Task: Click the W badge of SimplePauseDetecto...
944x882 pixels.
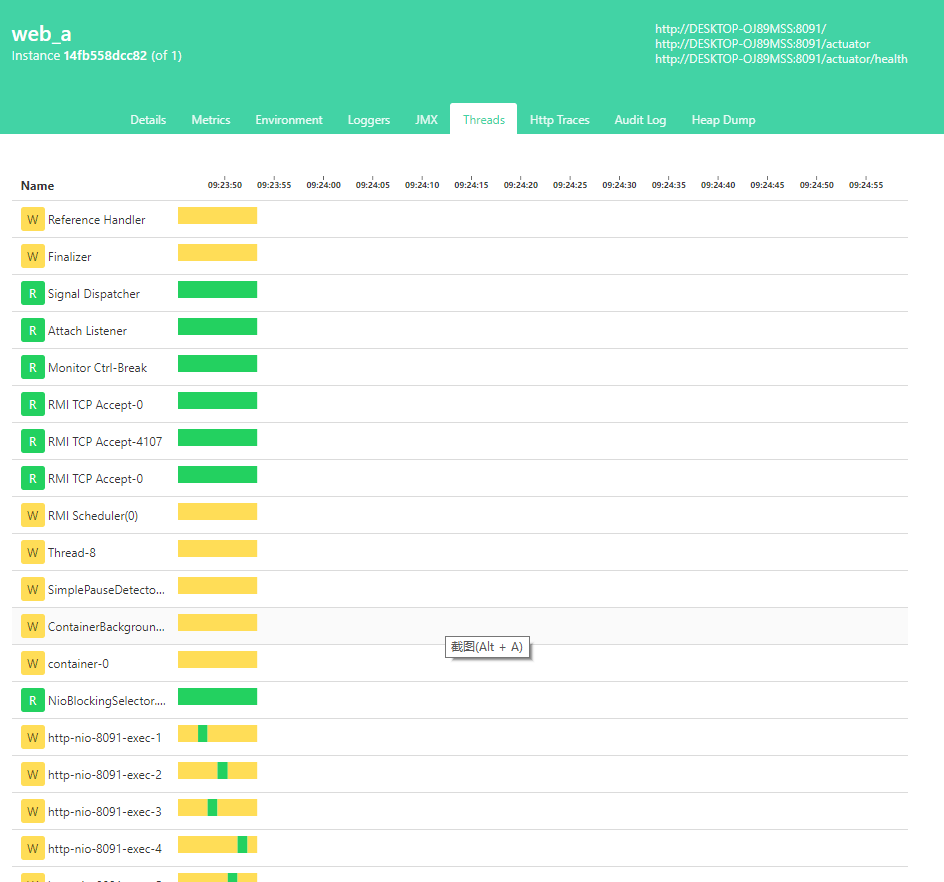Action: point(33,590)
